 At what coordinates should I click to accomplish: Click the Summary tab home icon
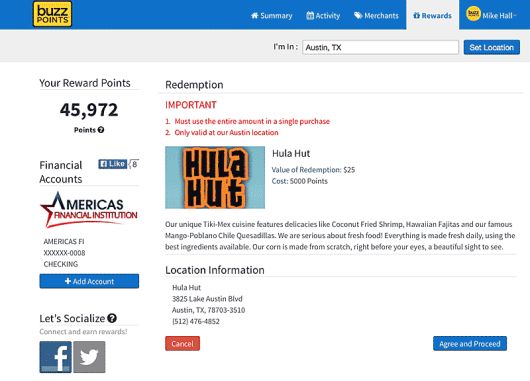click(255, 15)
